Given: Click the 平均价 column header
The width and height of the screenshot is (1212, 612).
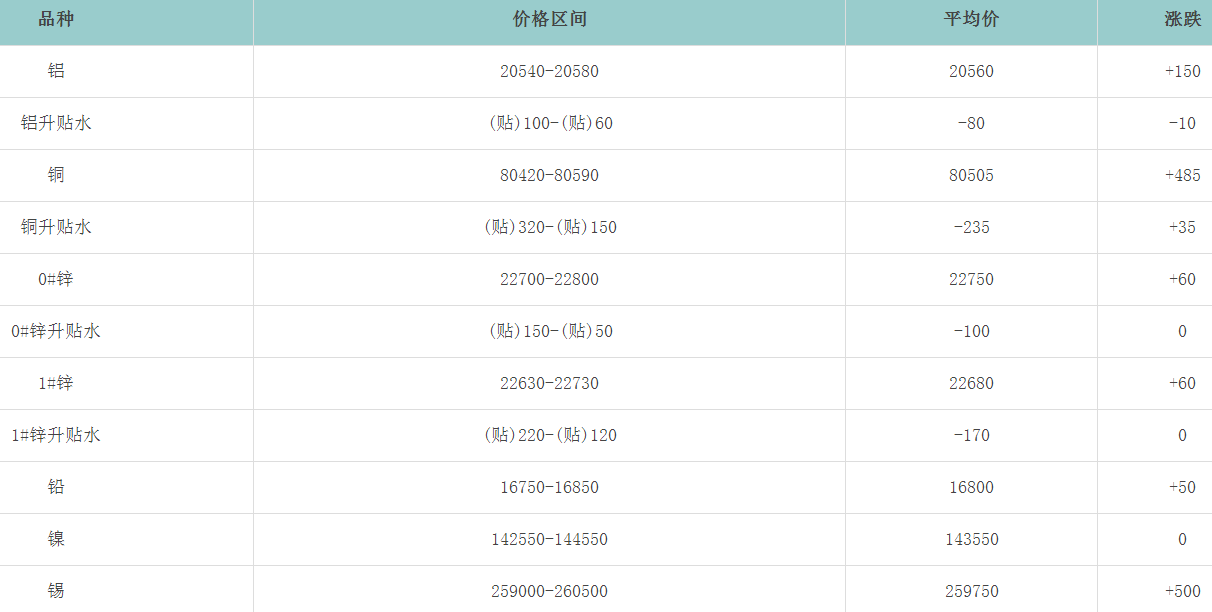Looking at the screenshot, I should 971,20.
